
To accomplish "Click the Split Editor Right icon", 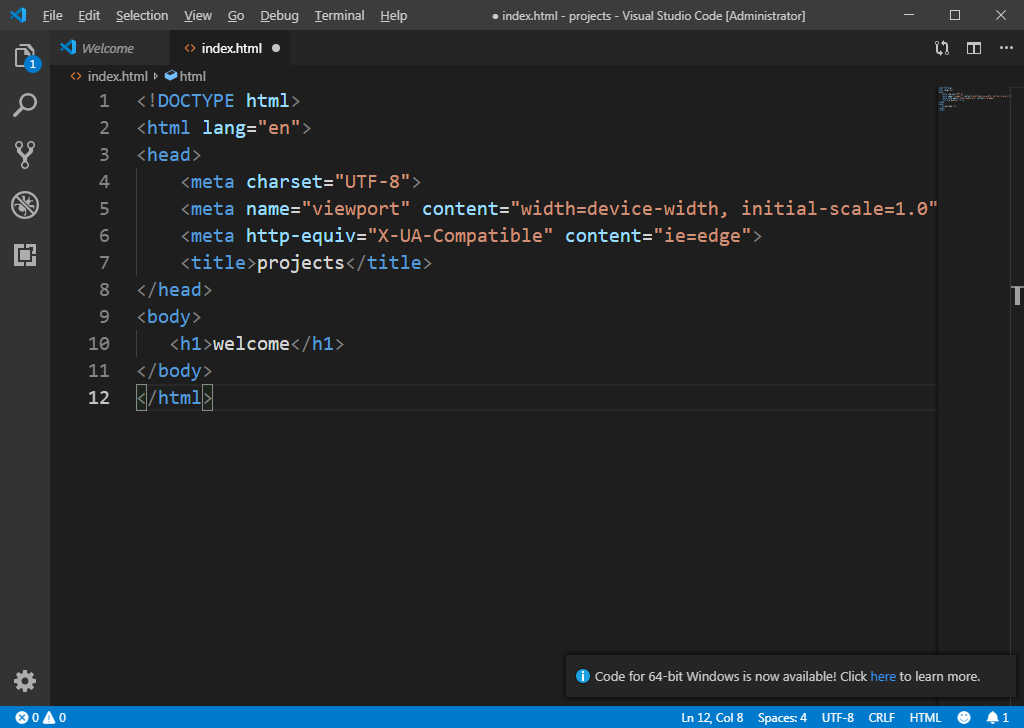I will (x=973, y=48).
